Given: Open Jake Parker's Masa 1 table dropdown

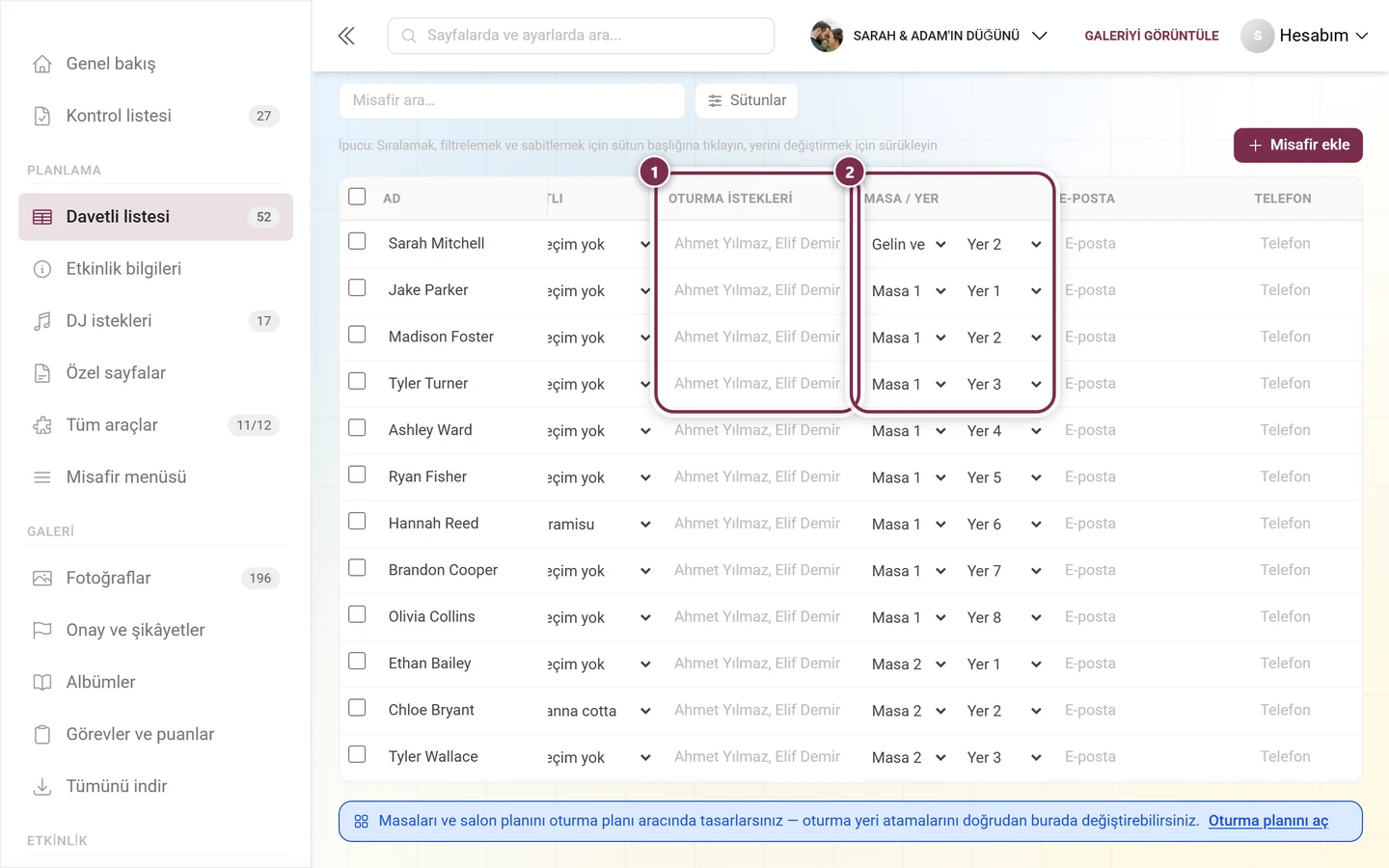Looking at the screenshot, I should 909,291.
